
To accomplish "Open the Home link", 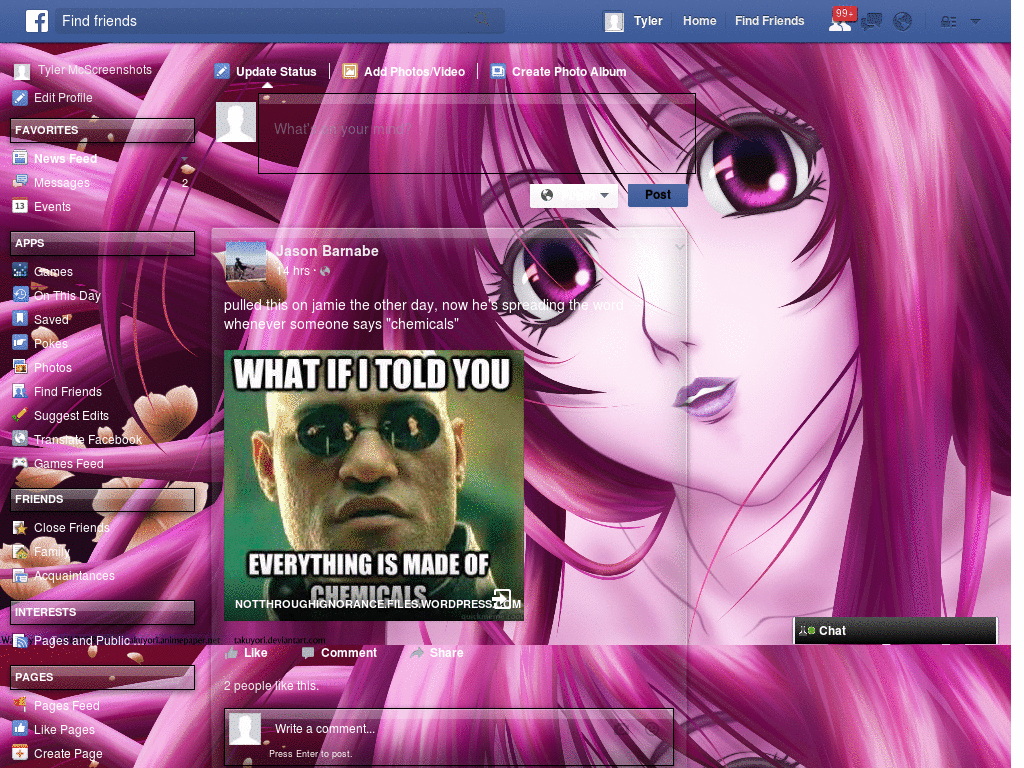I will (x=699, y=21).
